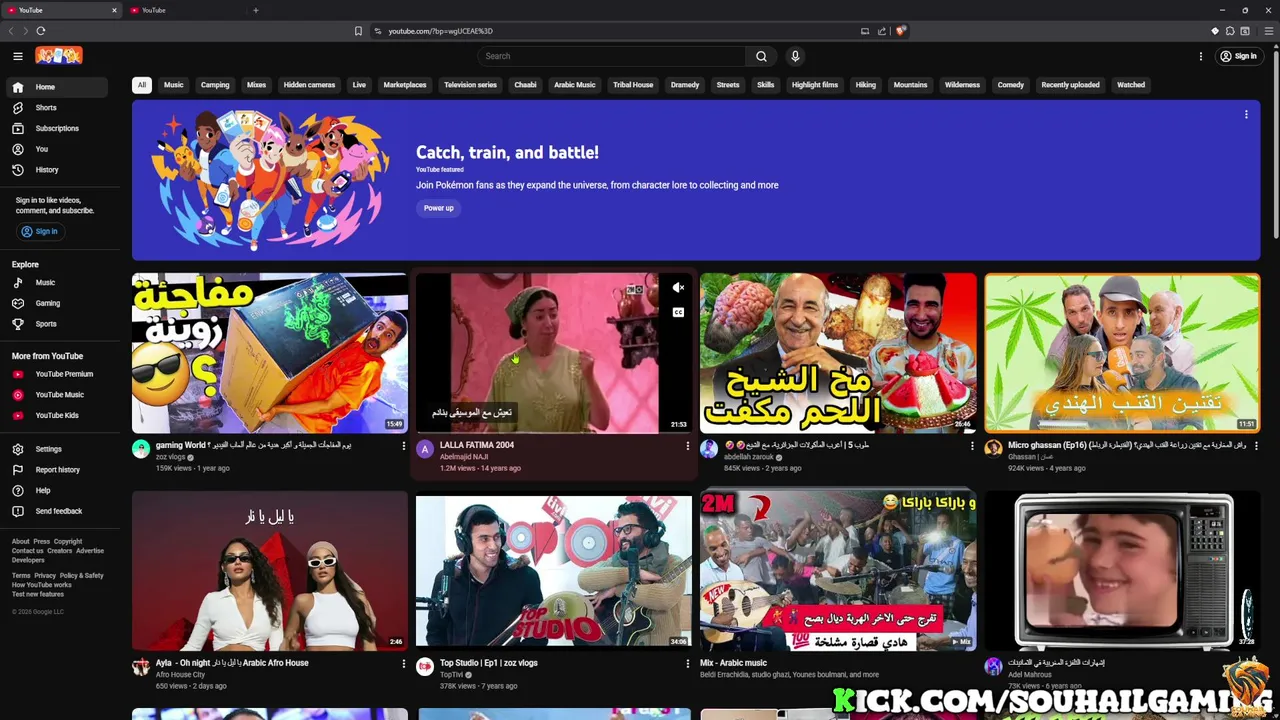Open a new browser tab
The image size is (1280, 720).
256,10
